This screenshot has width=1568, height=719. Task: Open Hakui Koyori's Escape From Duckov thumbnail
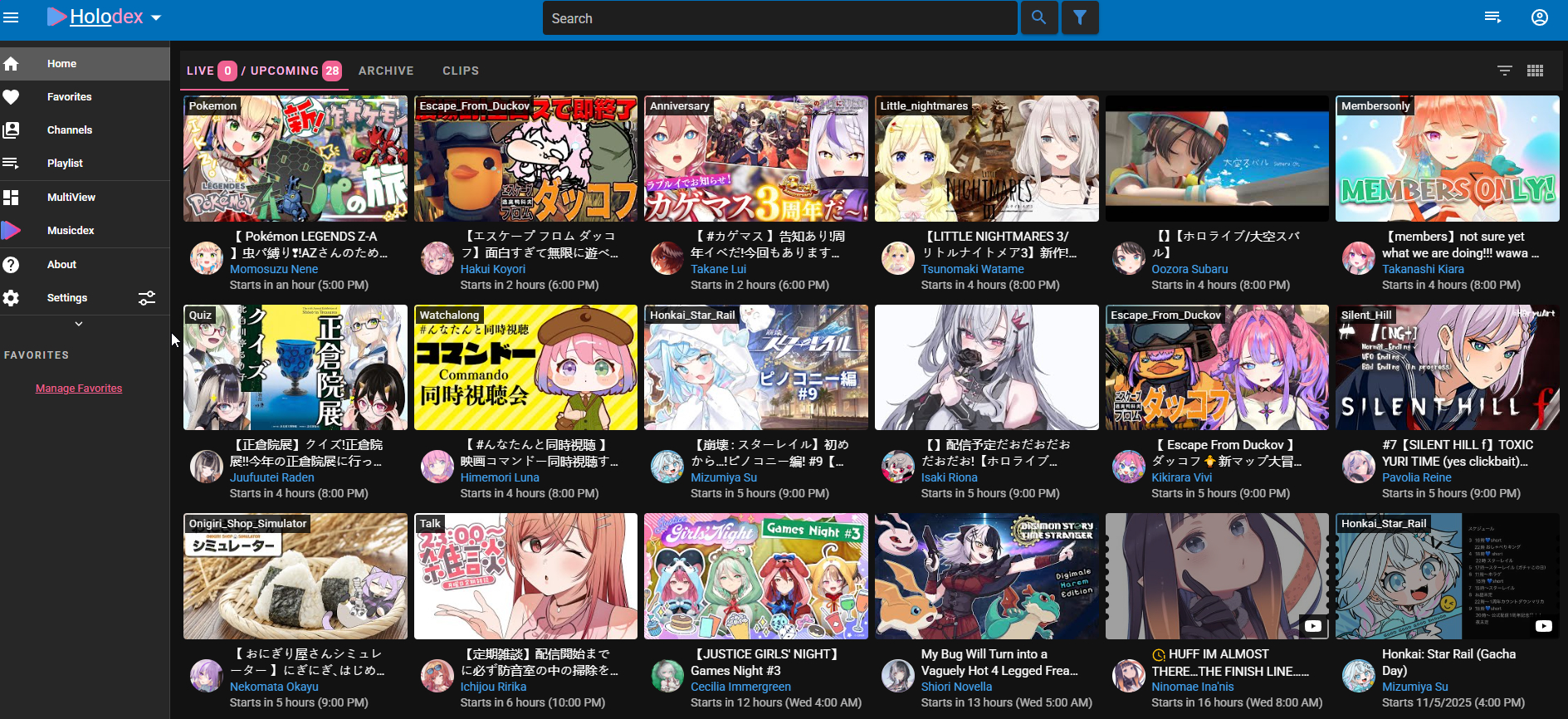(x=525, y=159)
